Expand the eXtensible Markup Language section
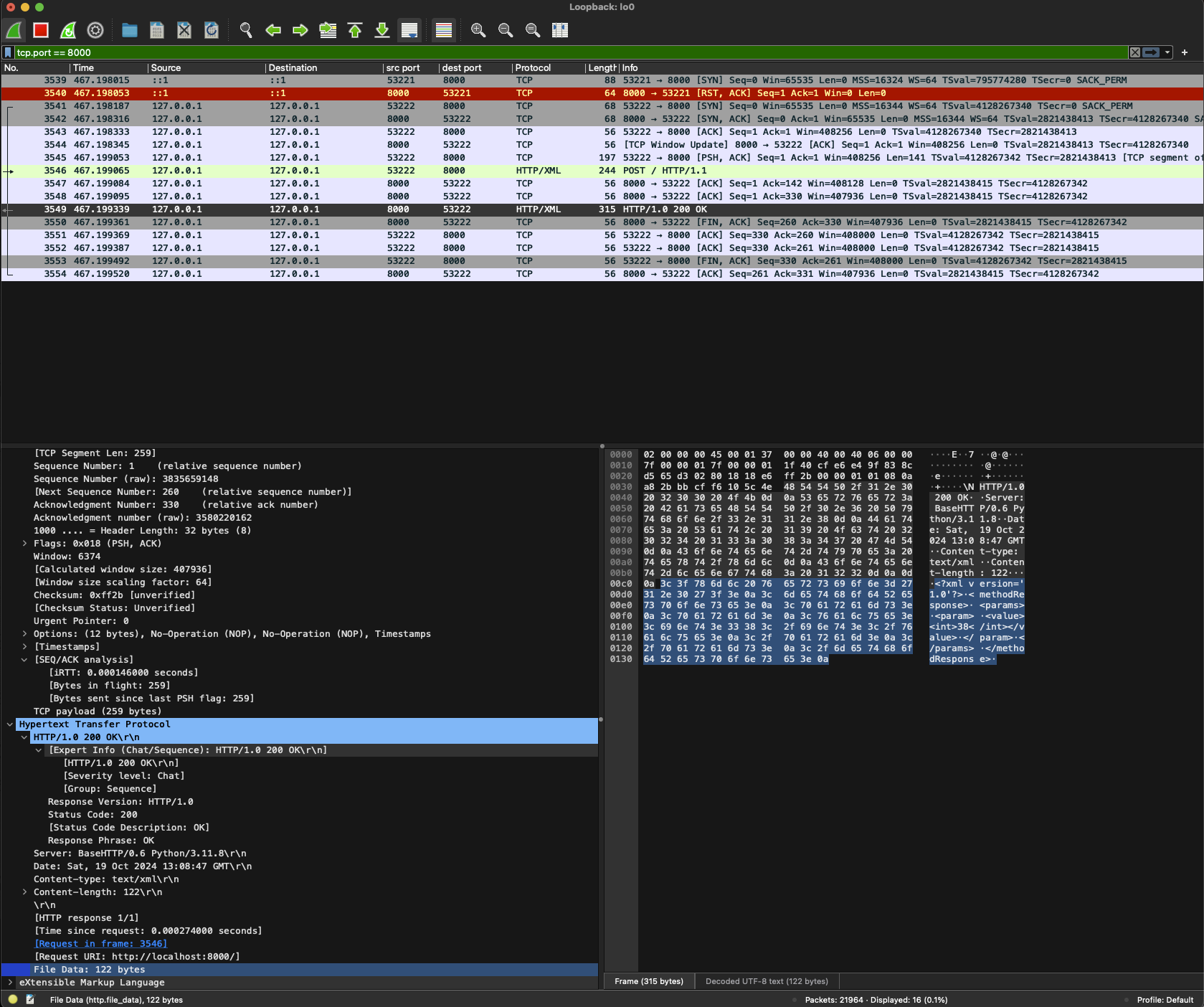The image size is (1204, 1007). click(10, 983)
